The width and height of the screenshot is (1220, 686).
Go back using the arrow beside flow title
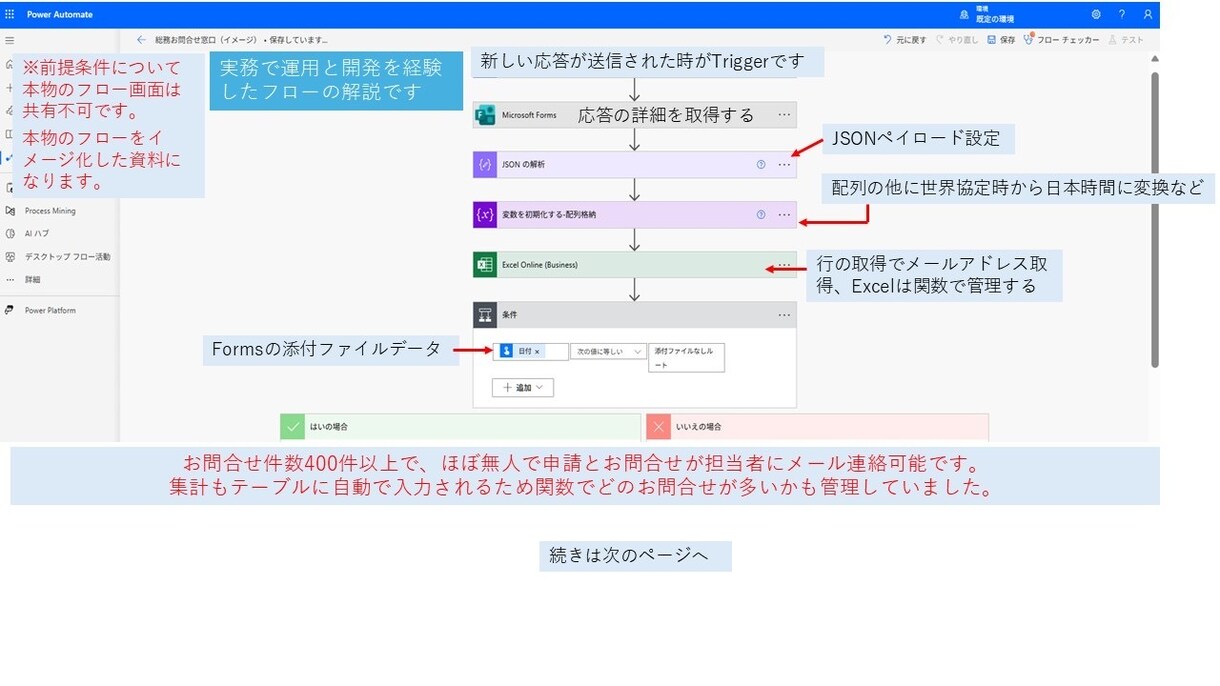pos(141,40)
